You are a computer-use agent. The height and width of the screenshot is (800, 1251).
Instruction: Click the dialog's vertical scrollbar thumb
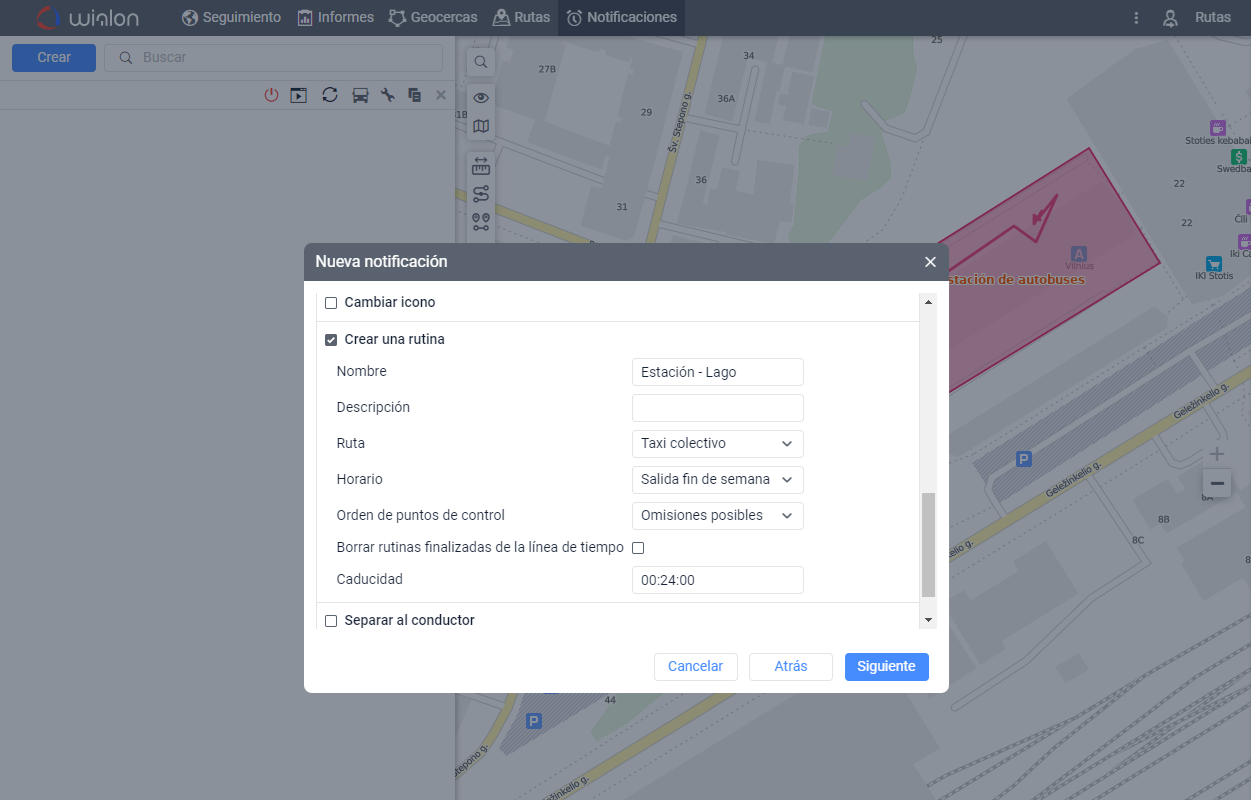click(928, 544)
